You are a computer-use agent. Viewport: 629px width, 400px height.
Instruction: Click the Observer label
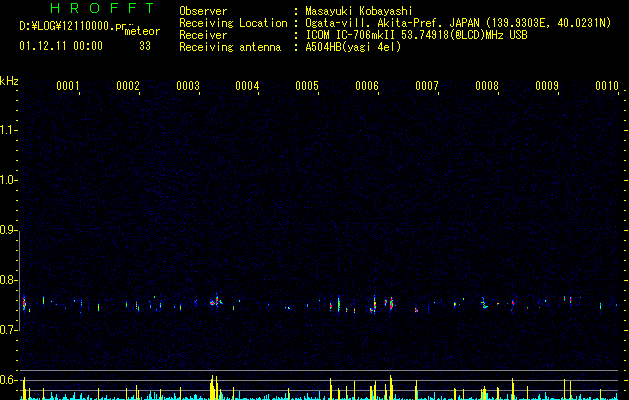[203, 11]
